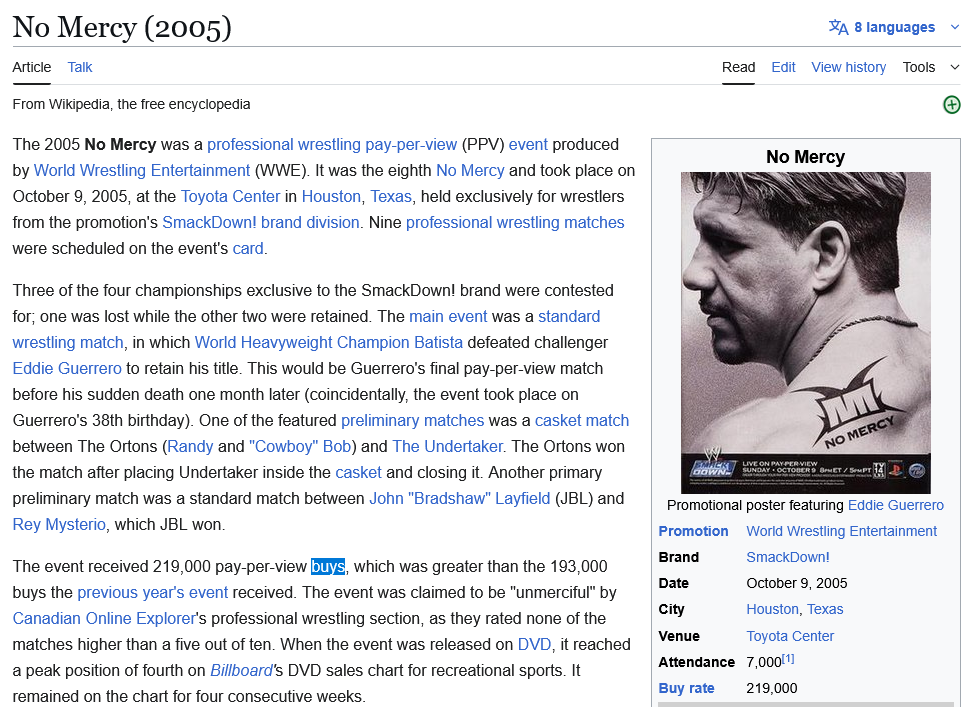Follow Canadian Online Explorer link
The image size is (969, 707).
coord(104,618)
